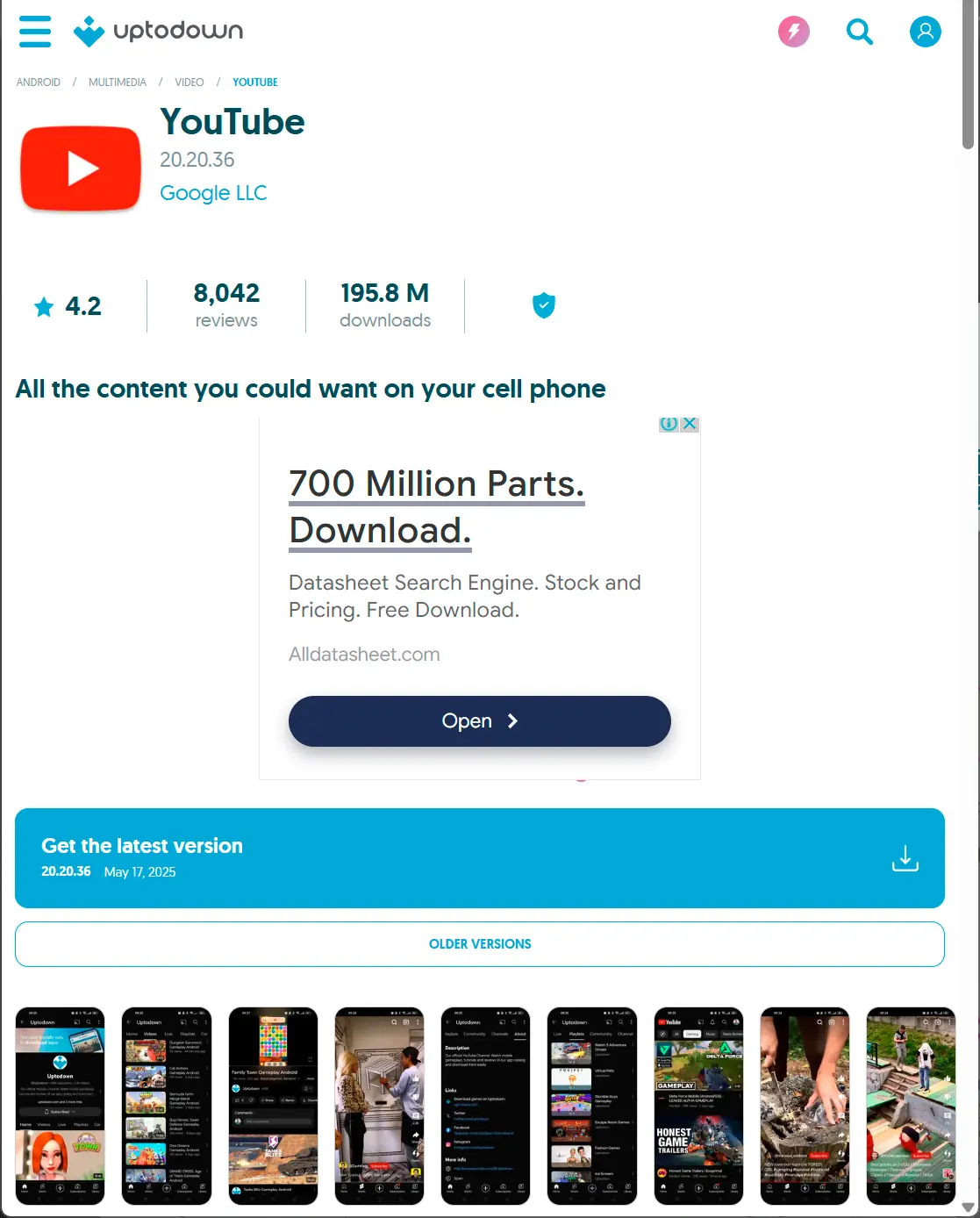980x1218 pixels.
Task: Open the second screenshot with video list
Action: (x=167, y=1106)
